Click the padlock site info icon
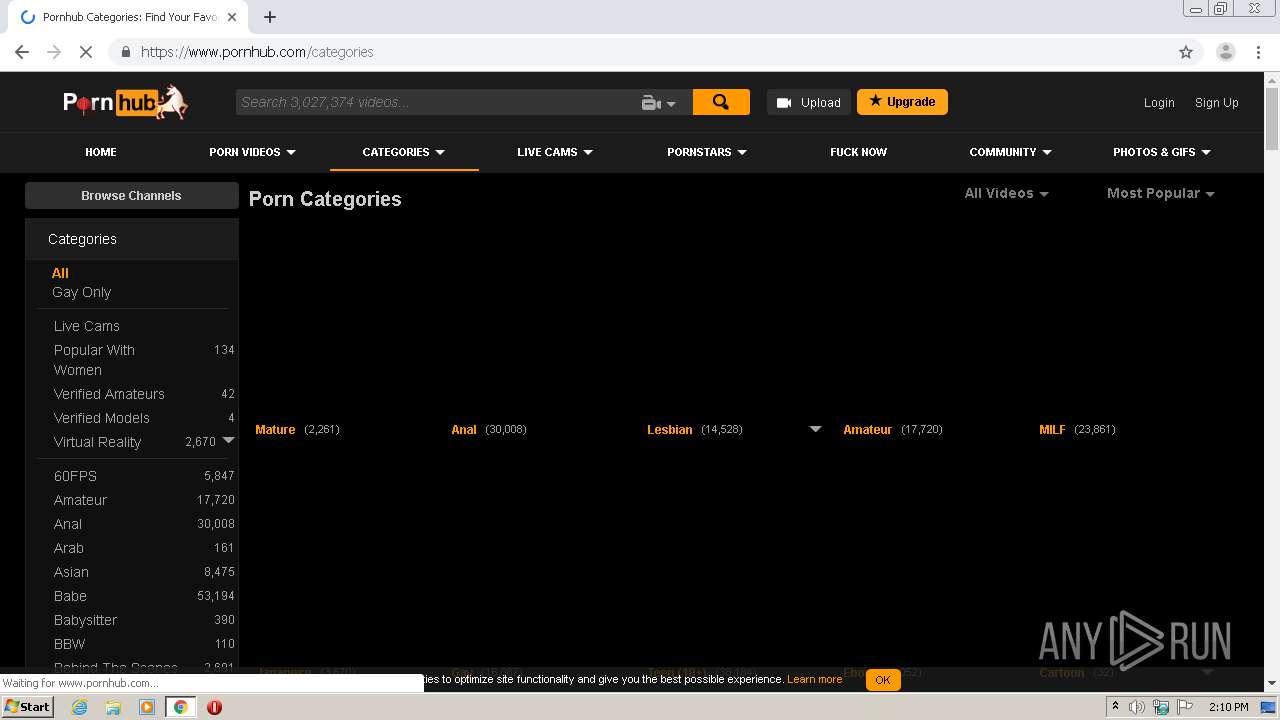The width and height of the screenshot is (1280, 720). coord(125,52)
